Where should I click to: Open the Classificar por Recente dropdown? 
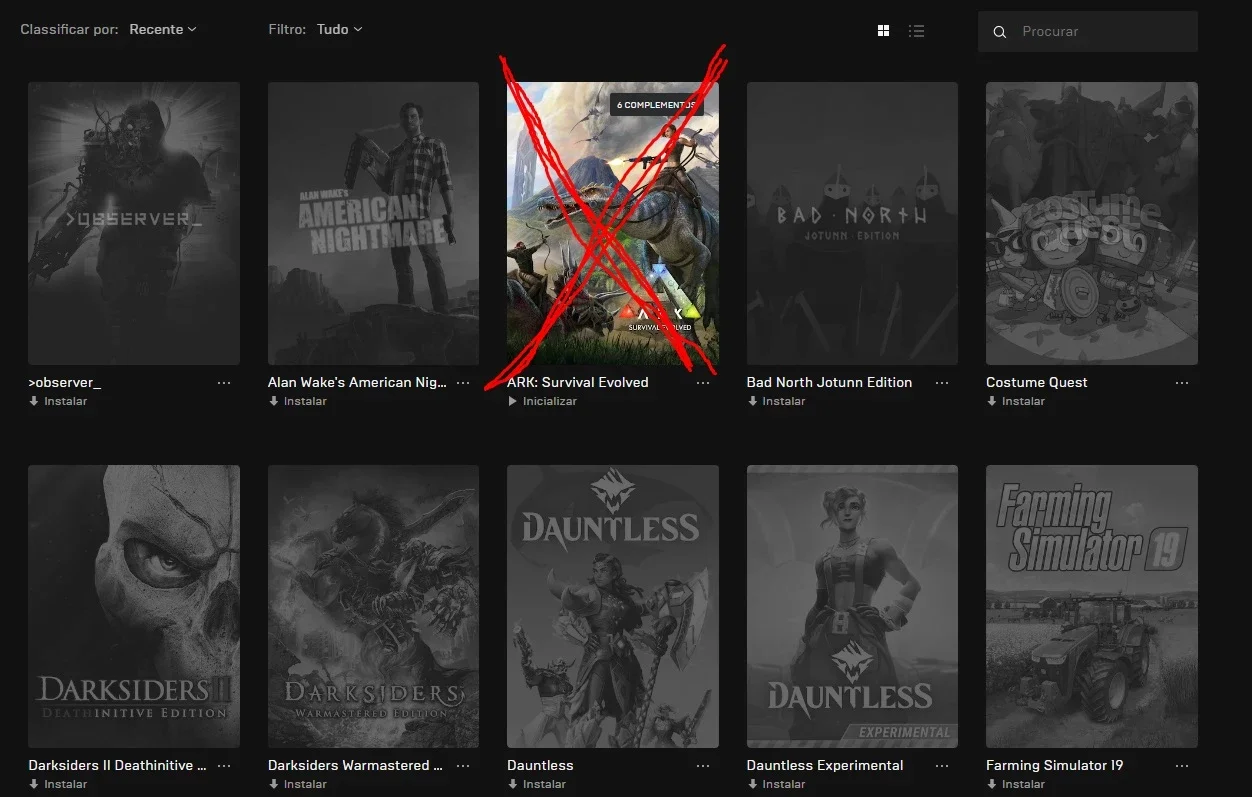[x=163, y=30]
